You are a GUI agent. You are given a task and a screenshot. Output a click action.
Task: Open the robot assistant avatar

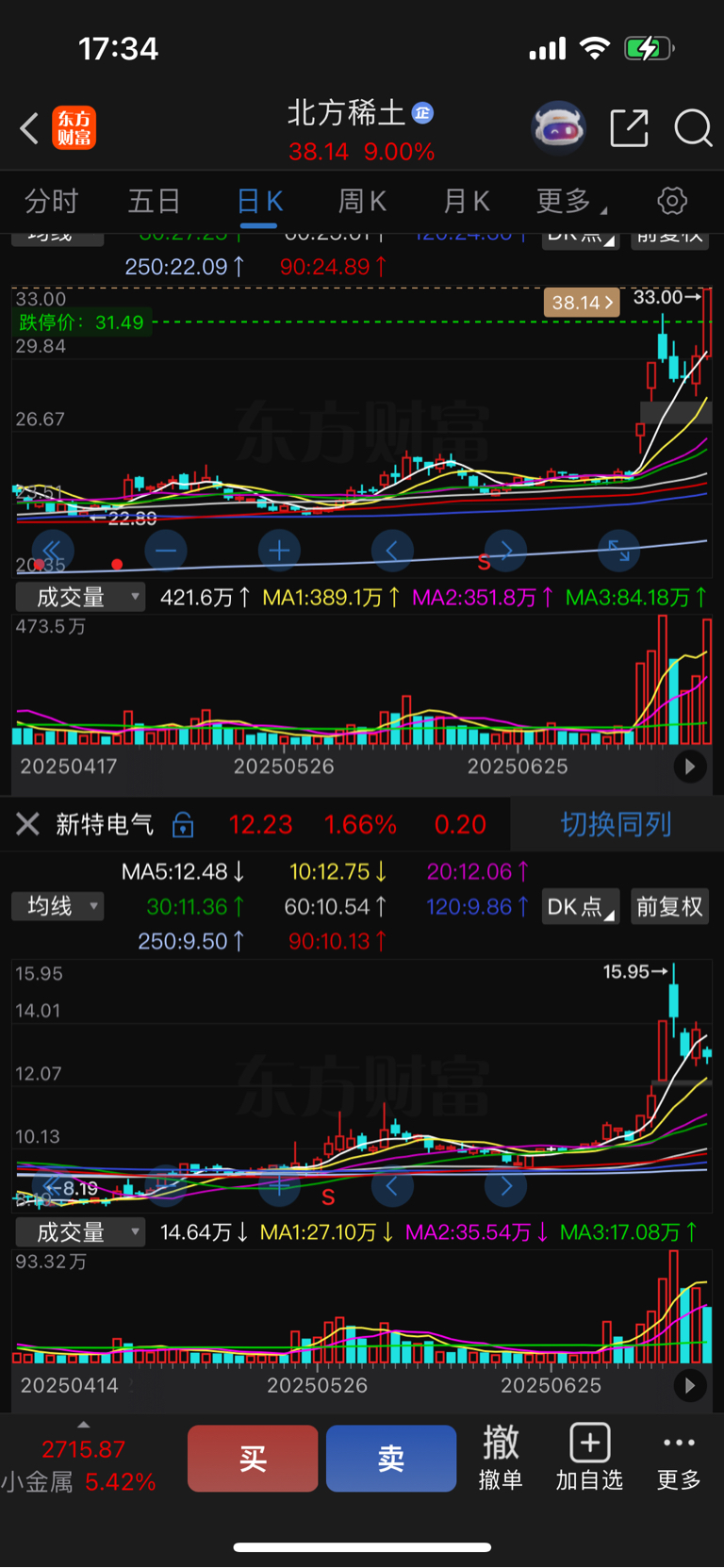tap(559, 127)
